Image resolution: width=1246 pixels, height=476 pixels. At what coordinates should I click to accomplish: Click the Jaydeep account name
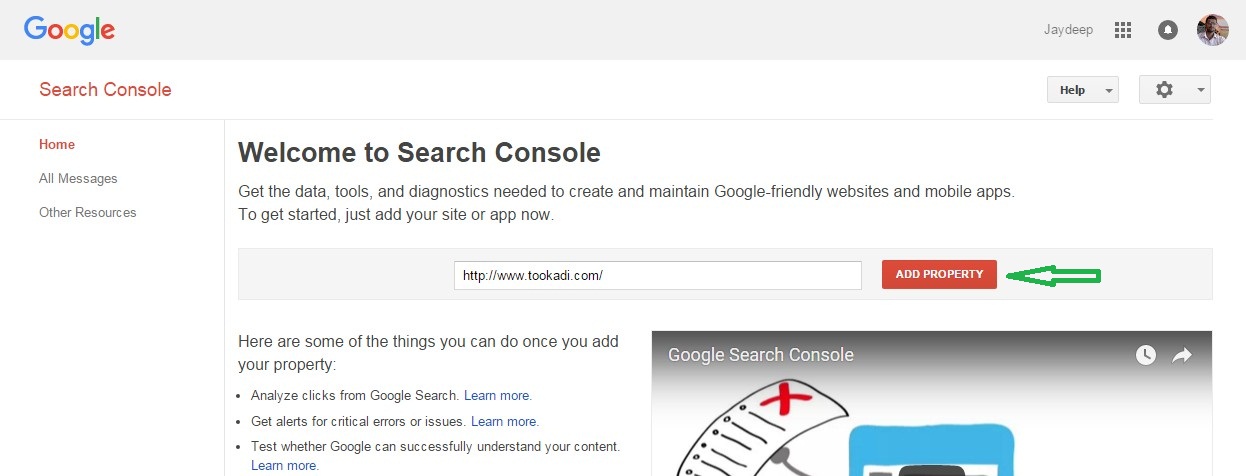point(1068,30)
